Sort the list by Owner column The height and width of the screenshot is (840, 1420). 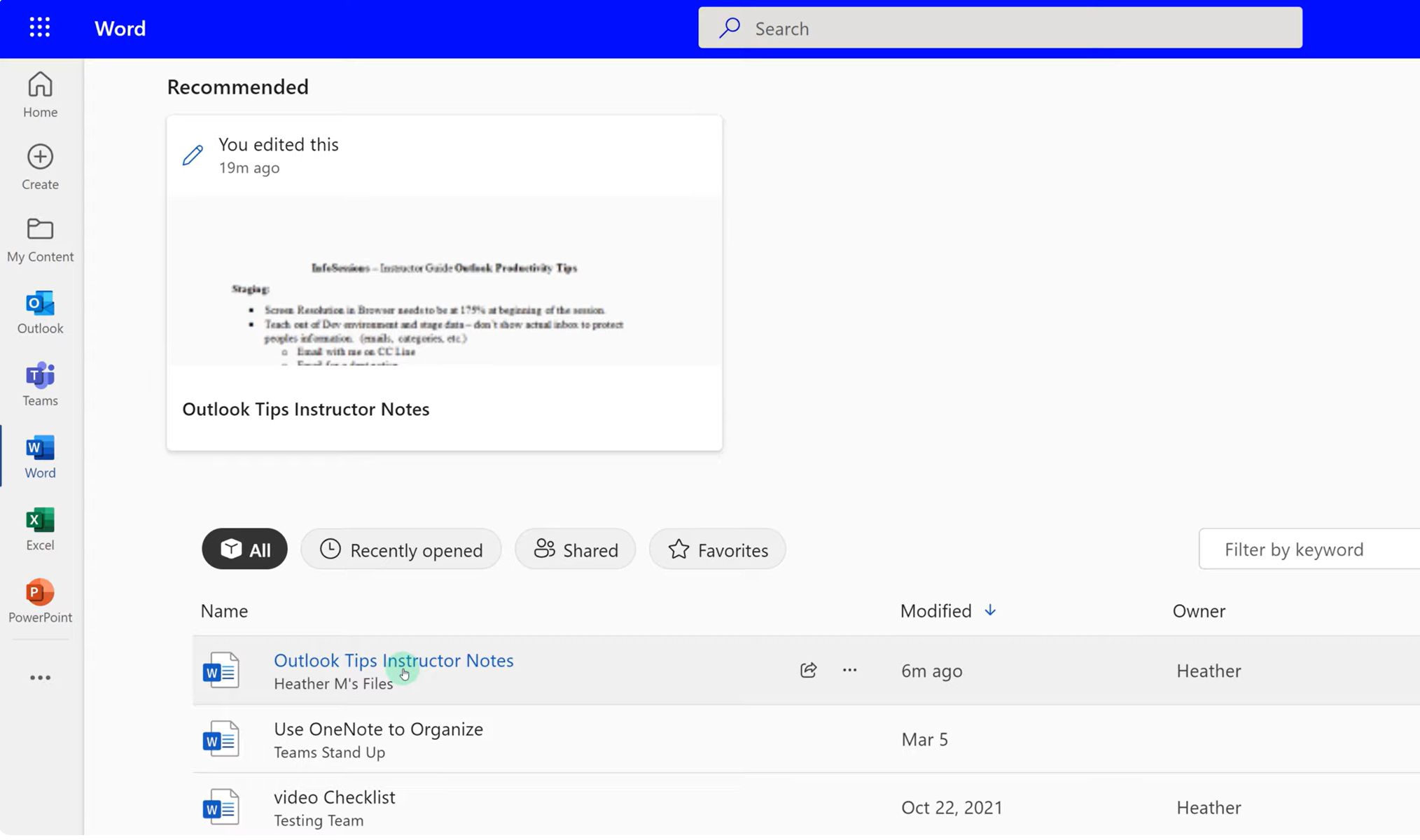pos(1199,610)
